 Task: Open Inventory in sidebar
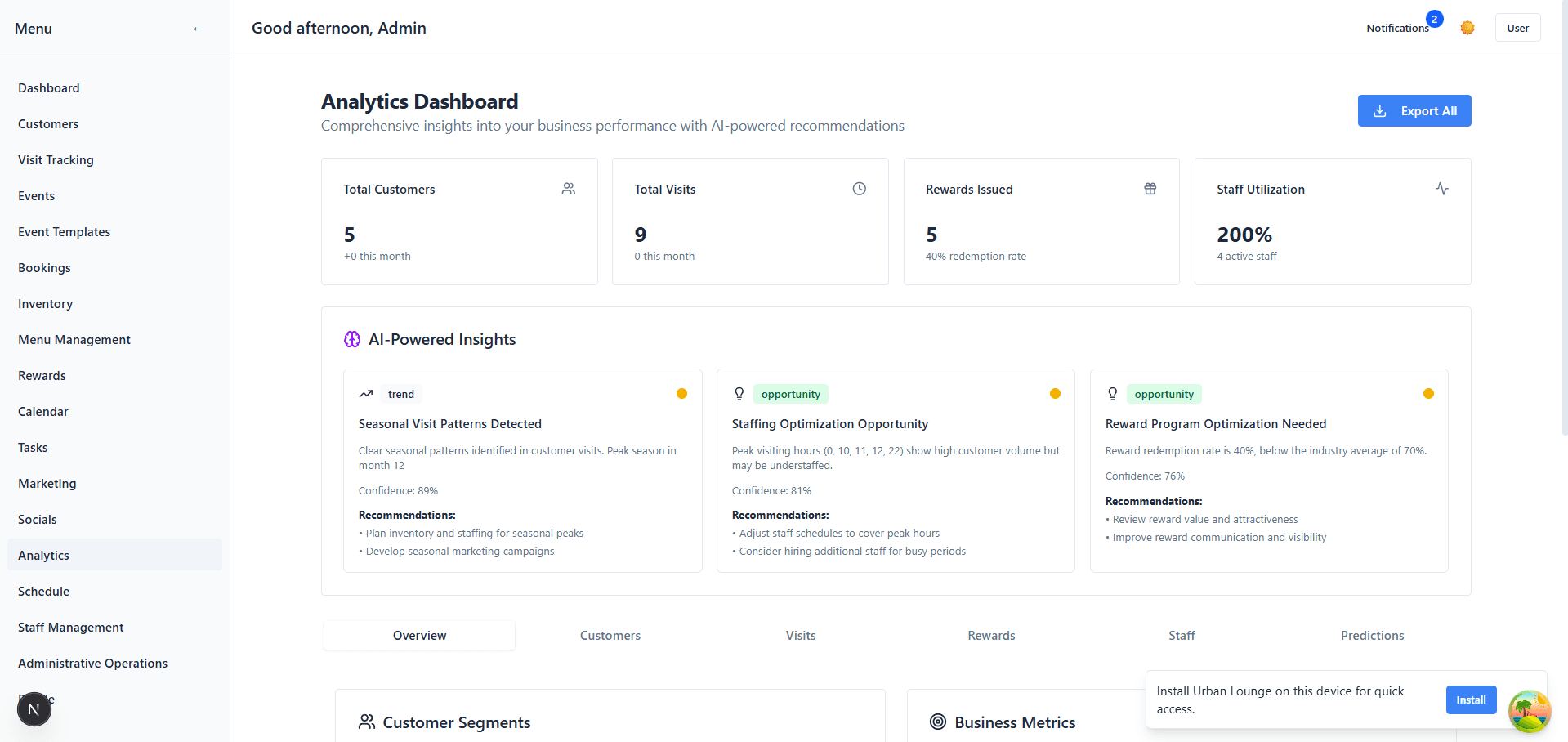(114, 304)
